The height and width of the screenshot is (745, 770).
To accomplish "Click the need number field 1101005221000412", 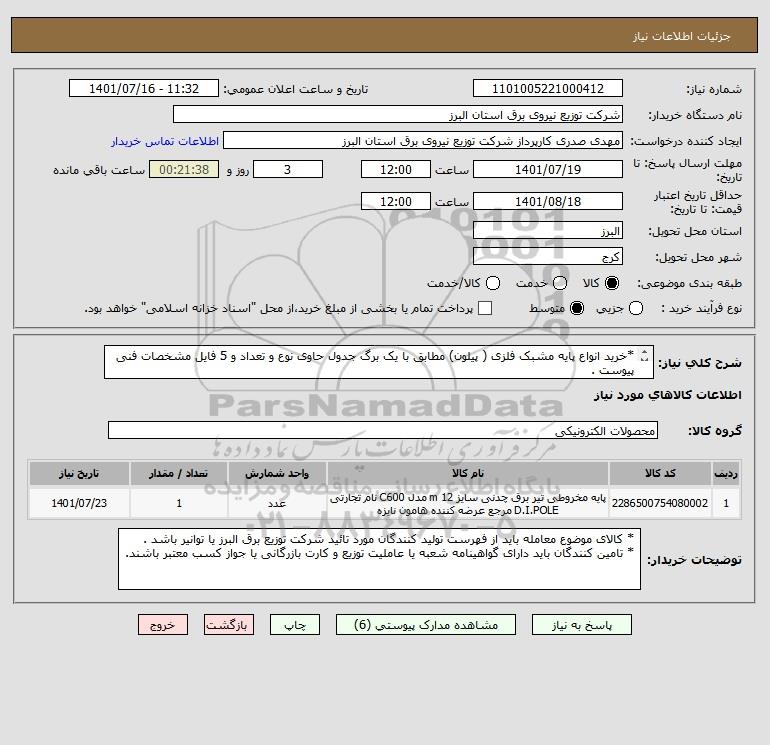I will pos(548,88).
